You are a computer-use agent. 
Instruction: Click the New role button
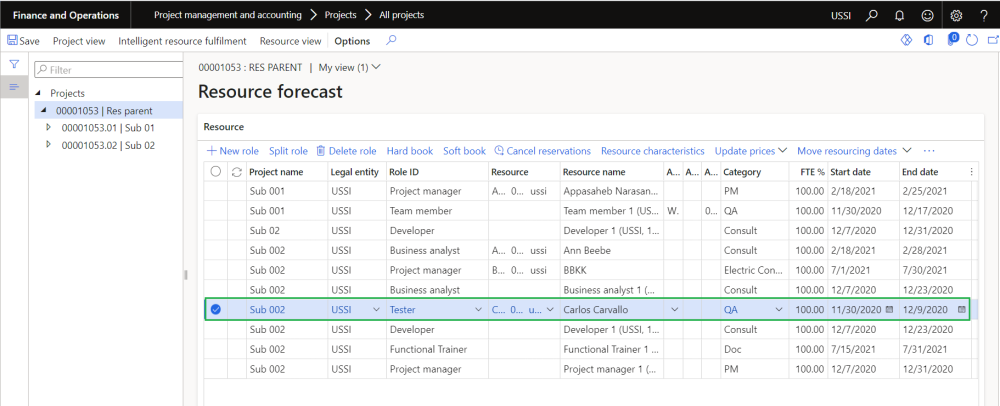click(232, 151)
